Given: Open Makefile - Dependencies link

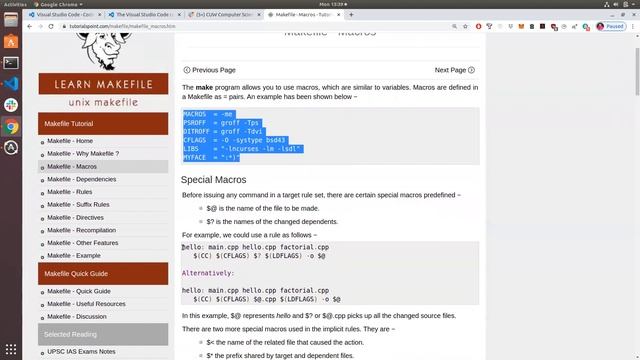Looking at the screenshot, I should [82, 179].
